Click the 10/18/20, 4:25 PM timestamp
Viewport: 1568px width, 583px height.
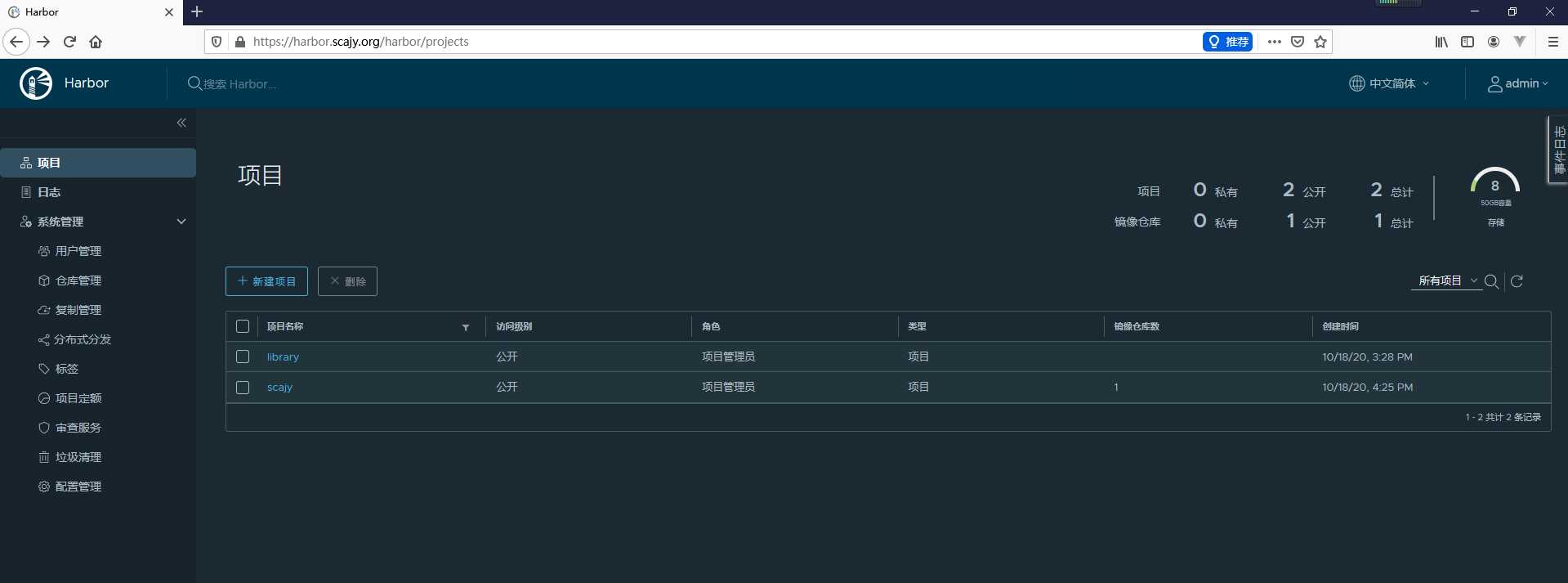(x=1368, y=387)
